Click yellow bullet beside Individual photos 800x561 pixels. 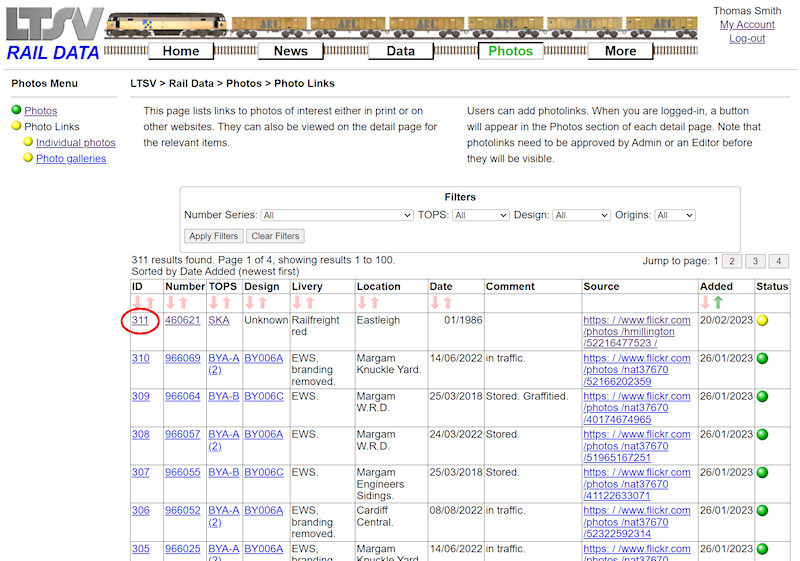pyautogui.click(x=28, y=142)
